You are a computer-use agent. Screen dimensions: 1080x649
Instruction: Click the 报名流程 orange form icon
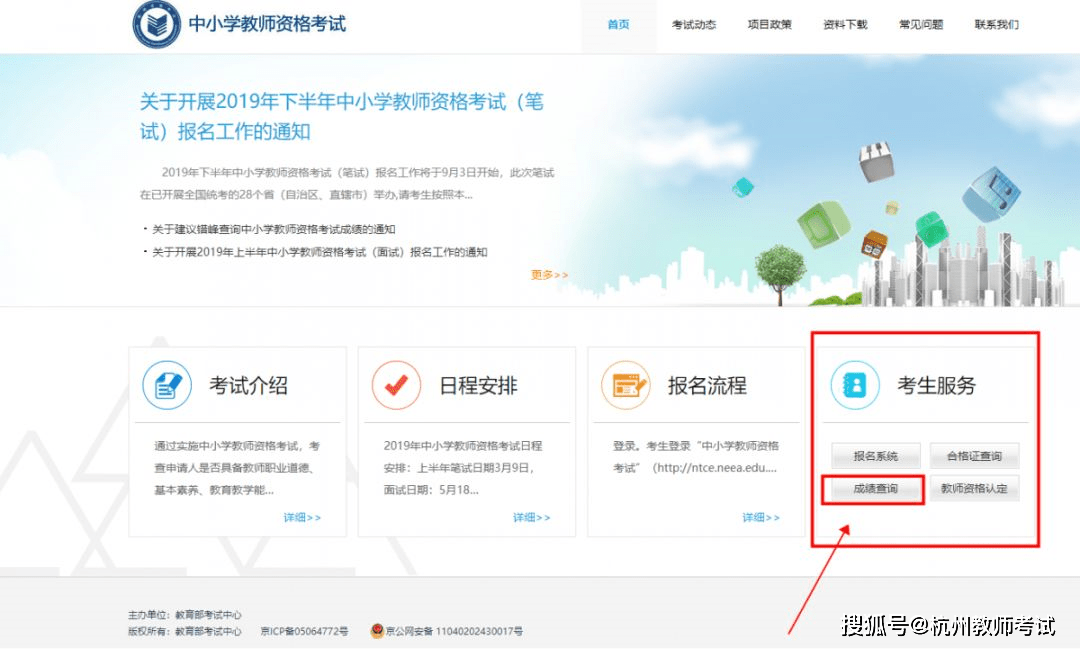coord(625,385)
